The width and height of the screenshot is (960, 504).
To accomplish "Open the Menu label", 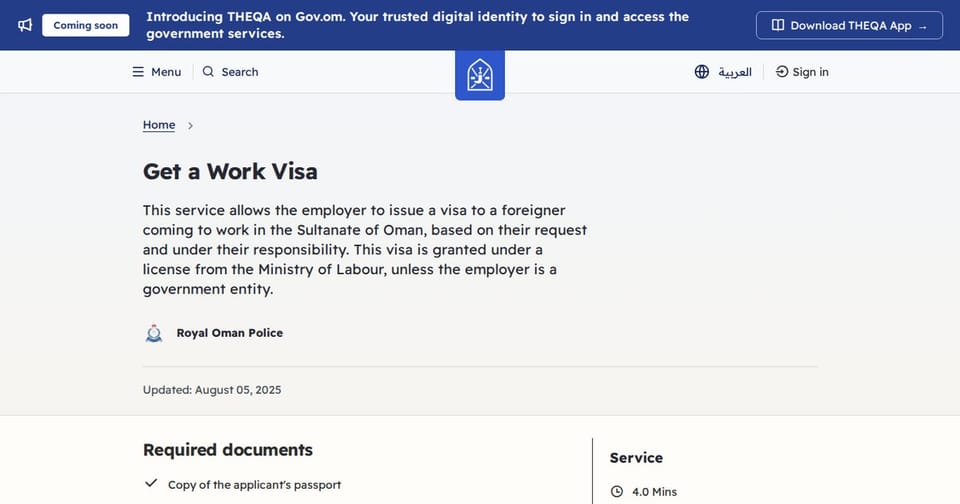I will (166, 72).
